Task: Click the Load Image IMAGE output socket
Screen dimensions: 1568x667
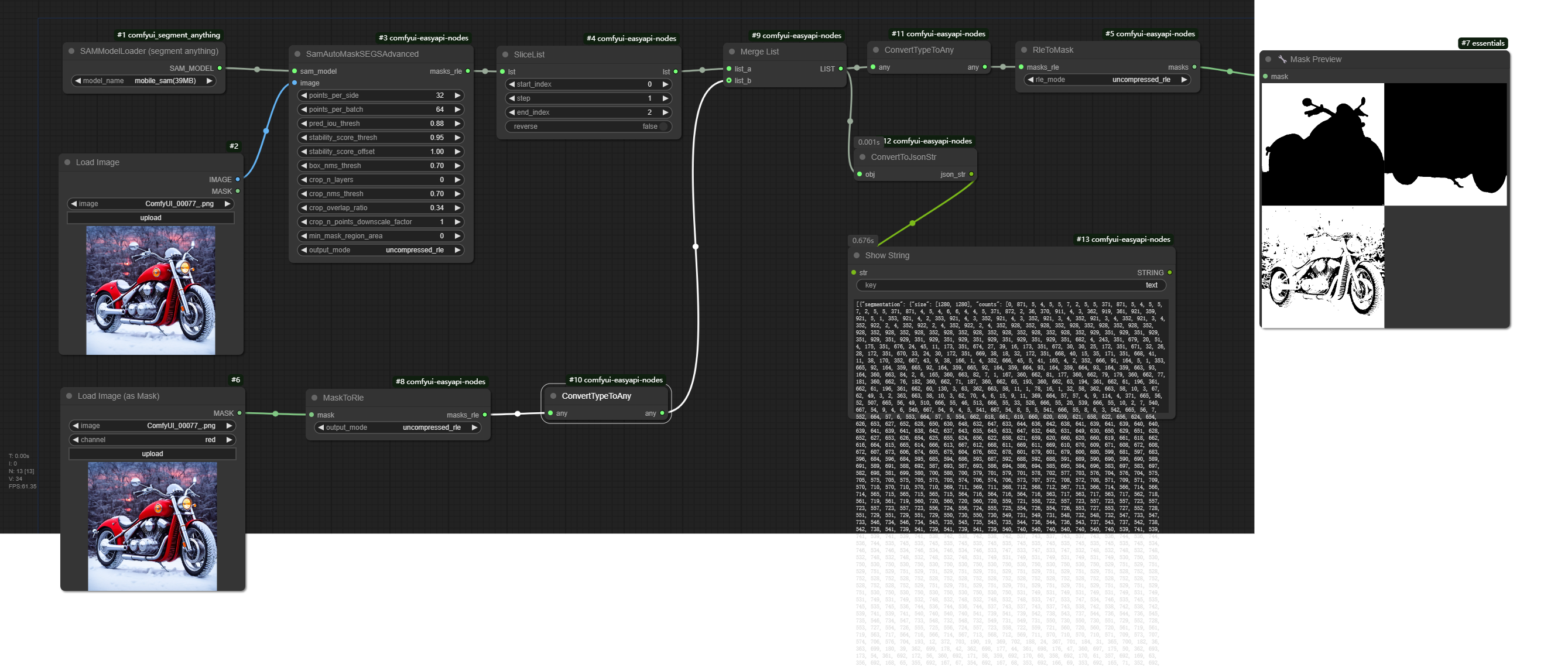Action: coord(237,180)
